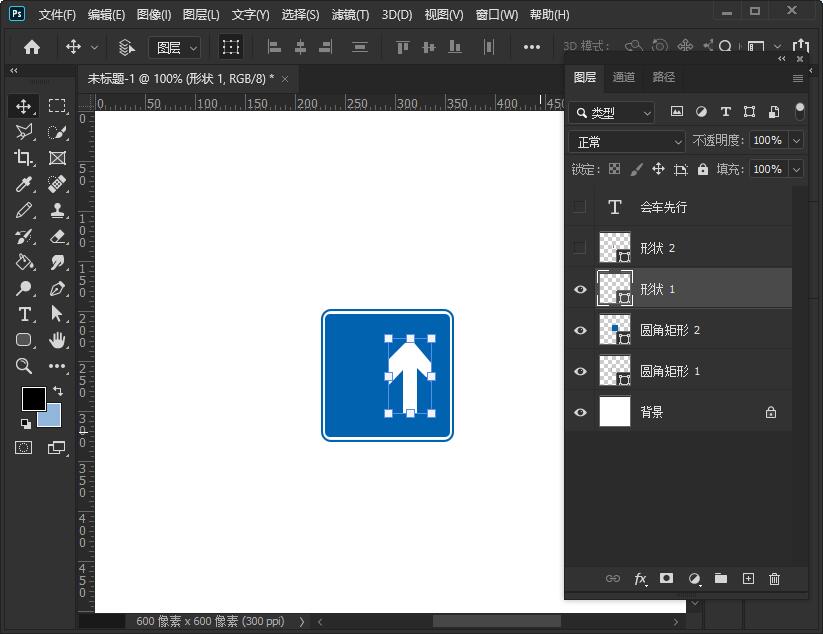Select the Dodge tool

(24, 288)
